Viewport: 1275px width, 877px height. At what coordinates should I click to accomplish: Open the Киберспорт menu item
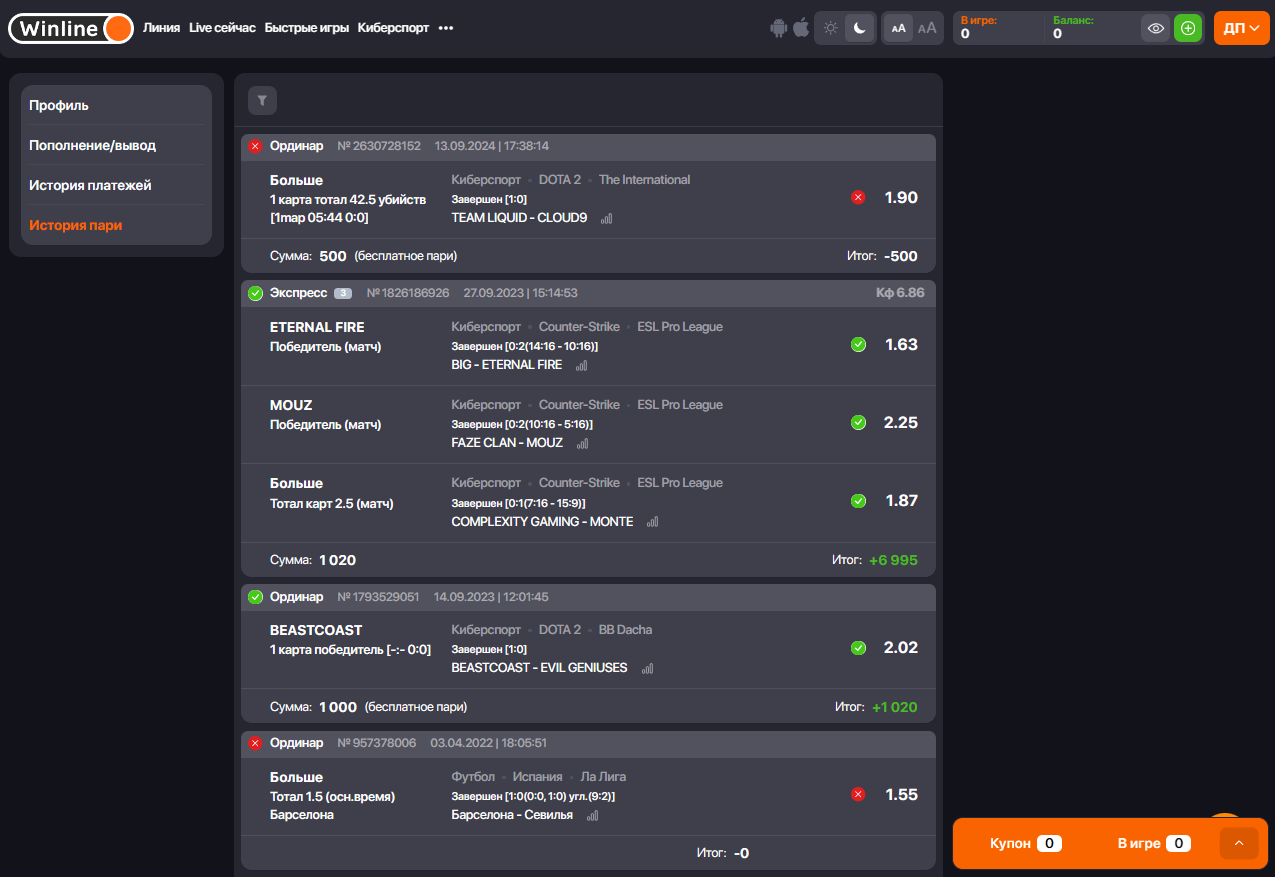pyautogui.click(x=393, y=28)
